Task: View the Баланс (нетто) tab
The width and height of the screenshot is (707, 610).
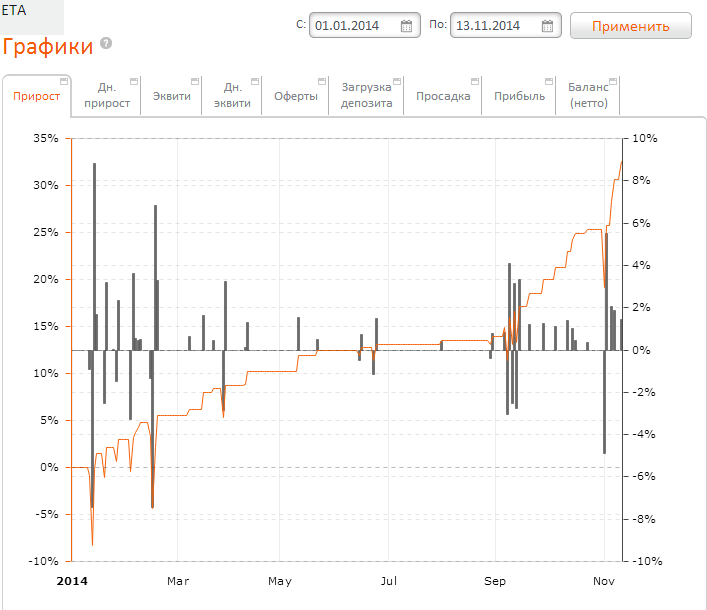Action: point(588,96)
